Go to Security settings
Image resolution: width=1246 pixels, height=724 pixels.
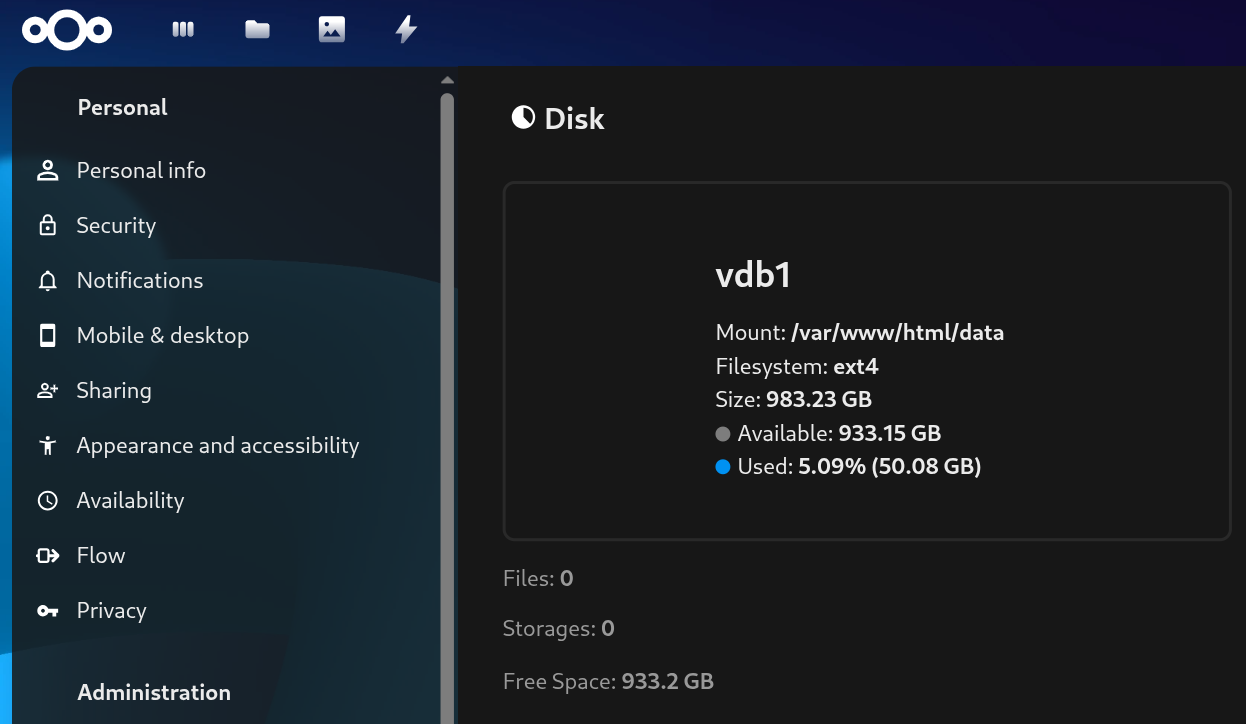(116, 226)
